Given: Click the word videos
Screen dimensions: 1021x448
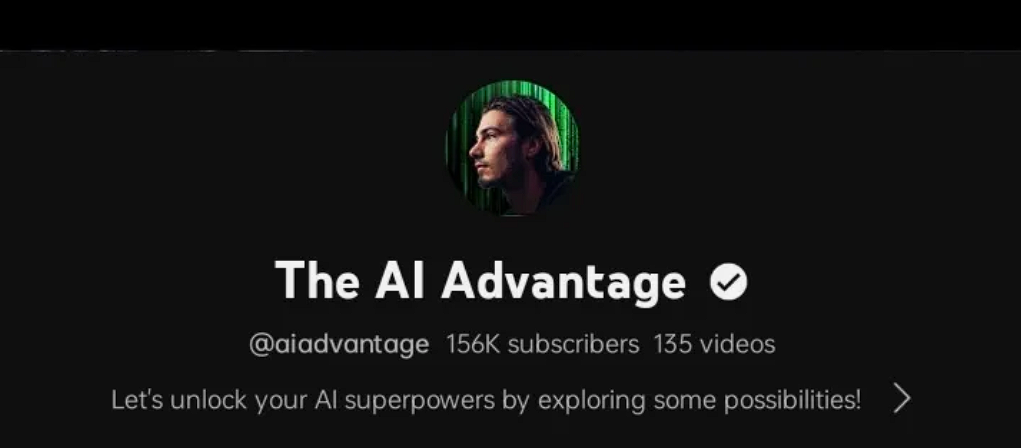Looking at the screenshot, I should (x=736, y=344).
